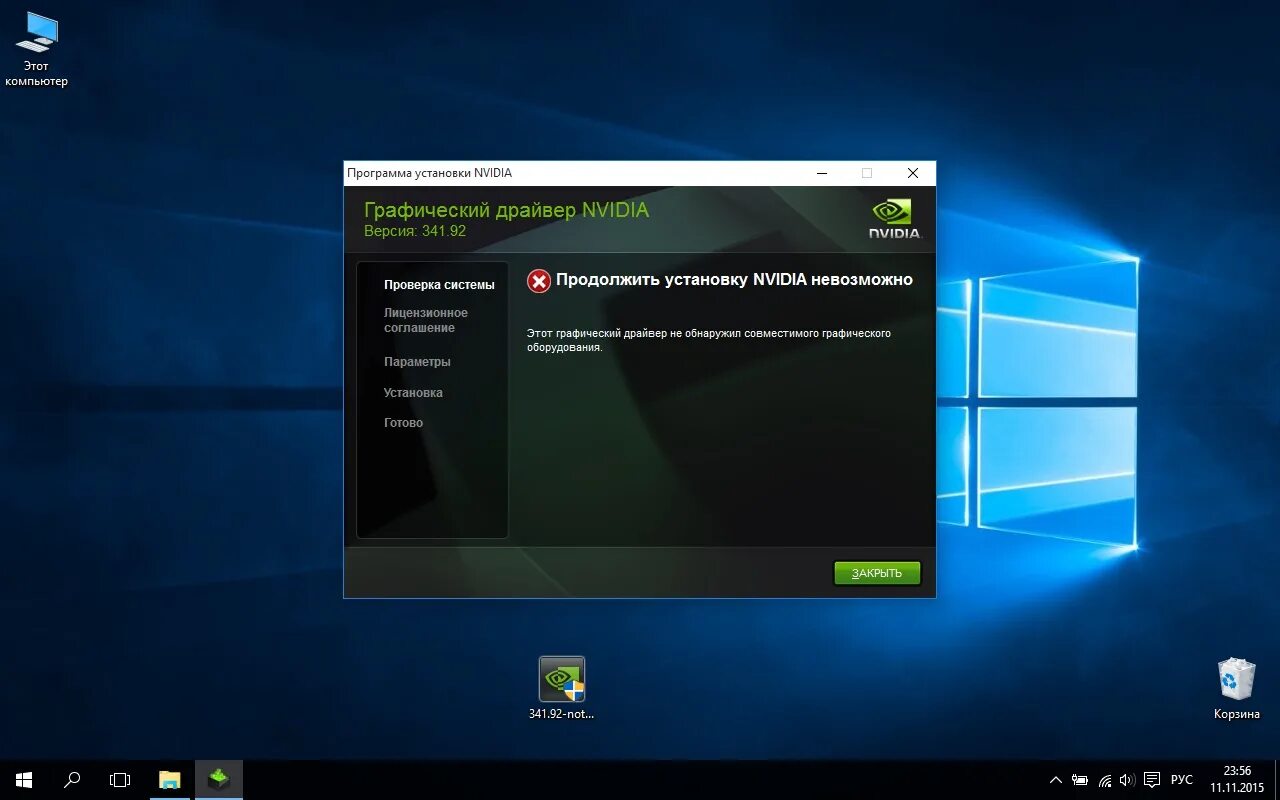
Task: Select the Проверка системы step
Action: point(439,285)
